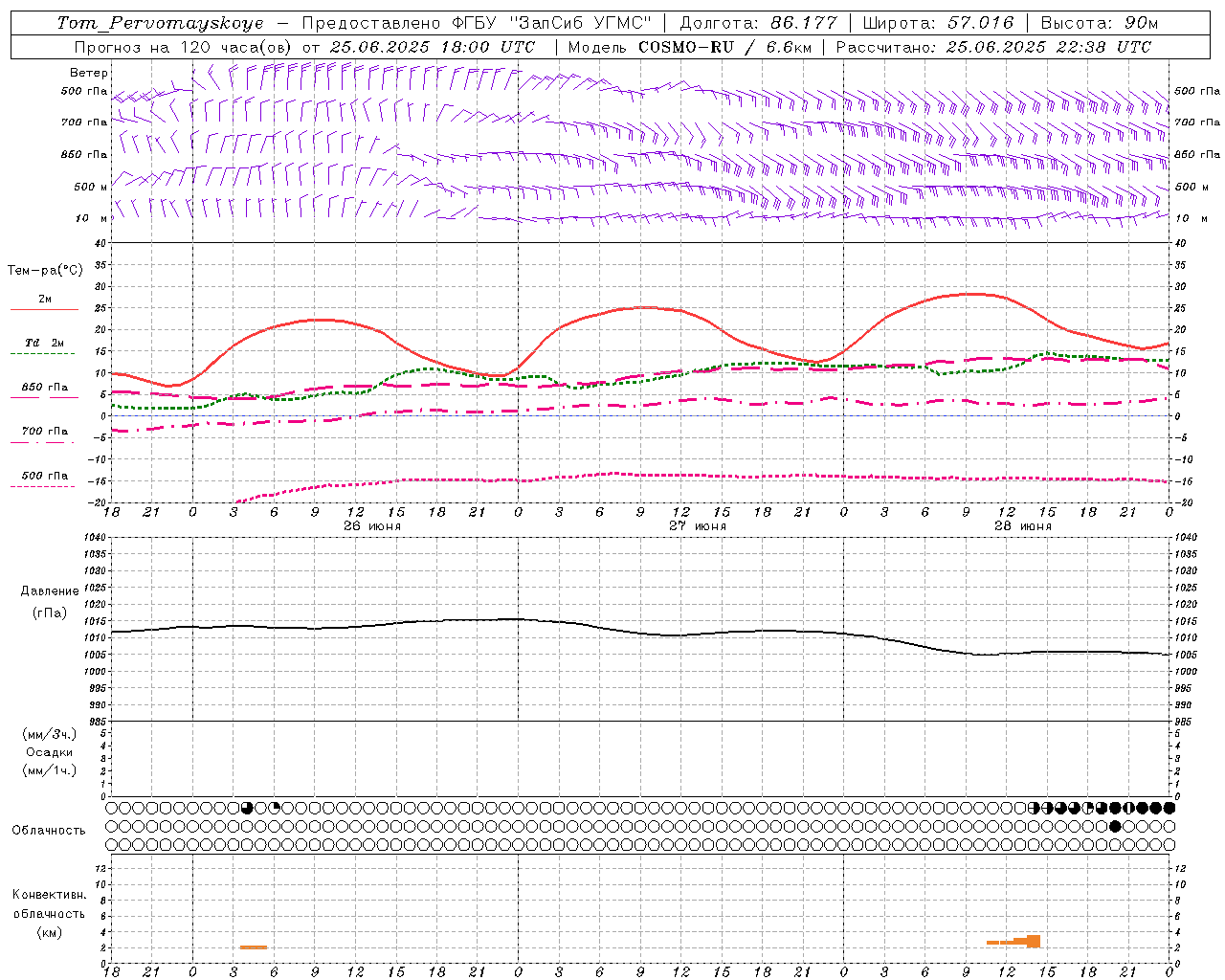1225x980 pixels.
Task: Click the orange convective bar on 26 June
Action: pos(254,947)
